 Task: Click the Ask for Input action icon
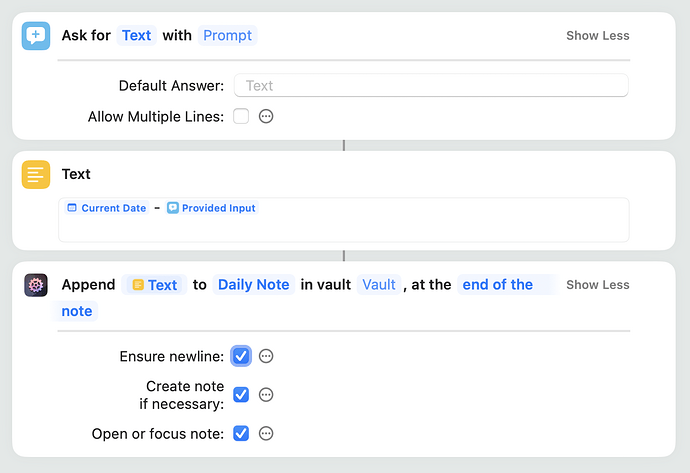[x=36, y=36]
